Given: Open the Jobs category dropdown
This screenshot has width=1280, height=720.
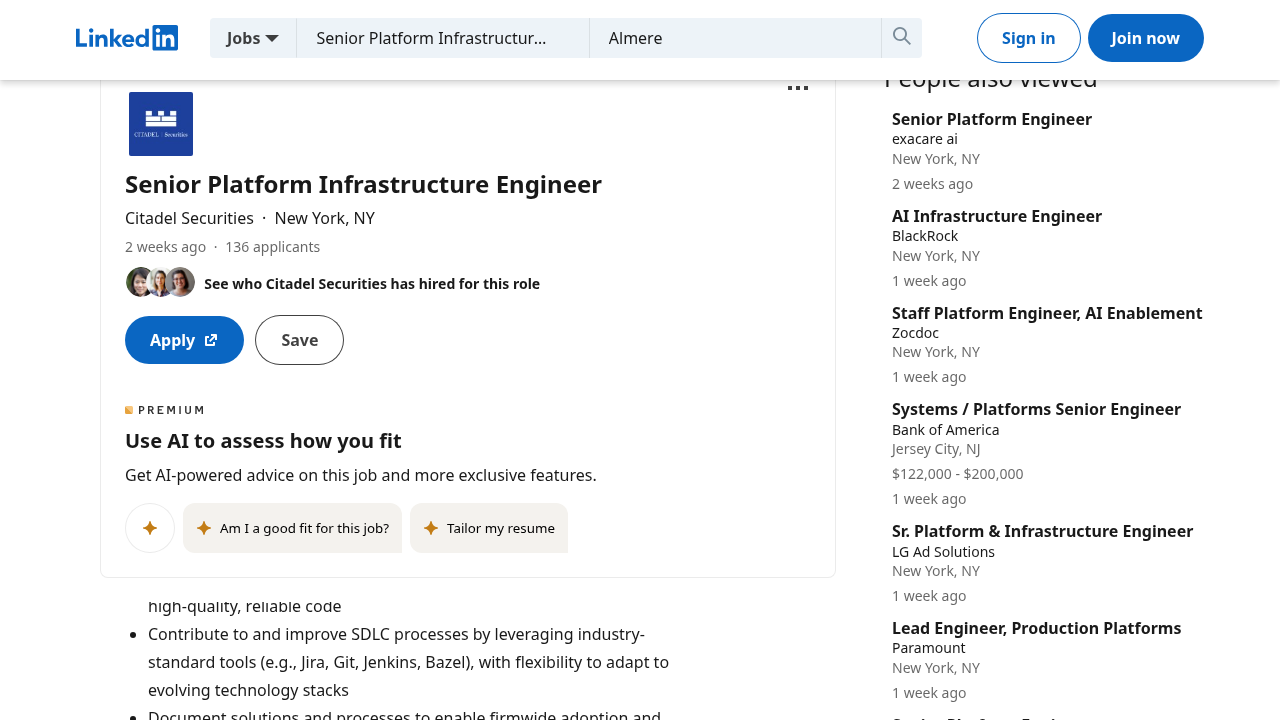Looking at the screenshot, I should (253, 38).
